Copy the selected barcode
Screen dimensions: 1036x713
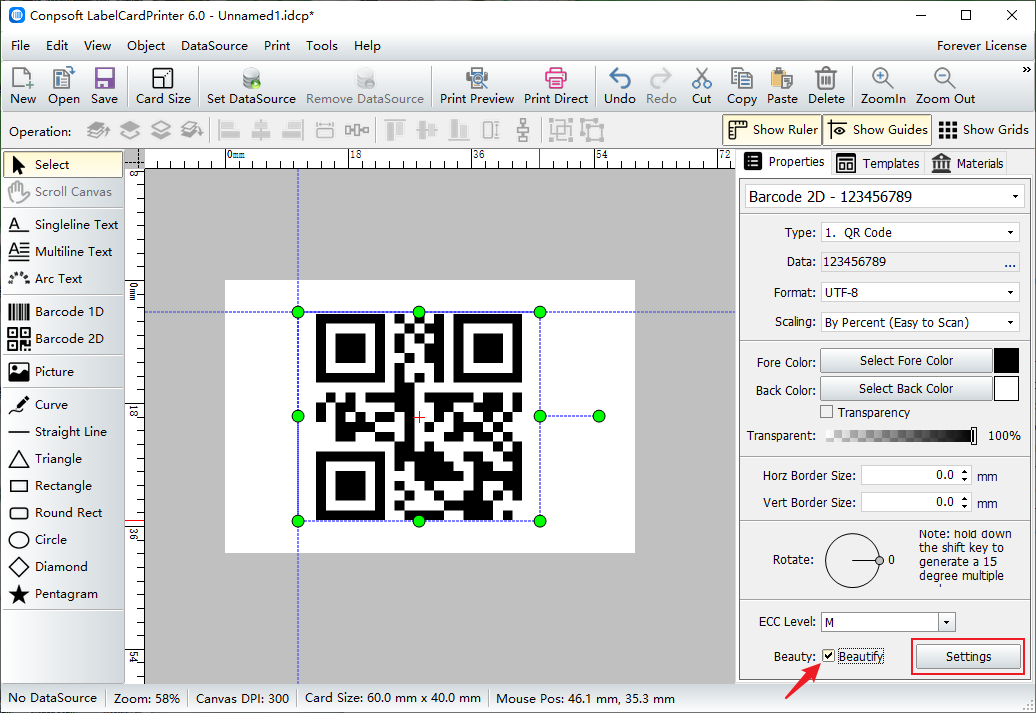click(x=741, y=86)
